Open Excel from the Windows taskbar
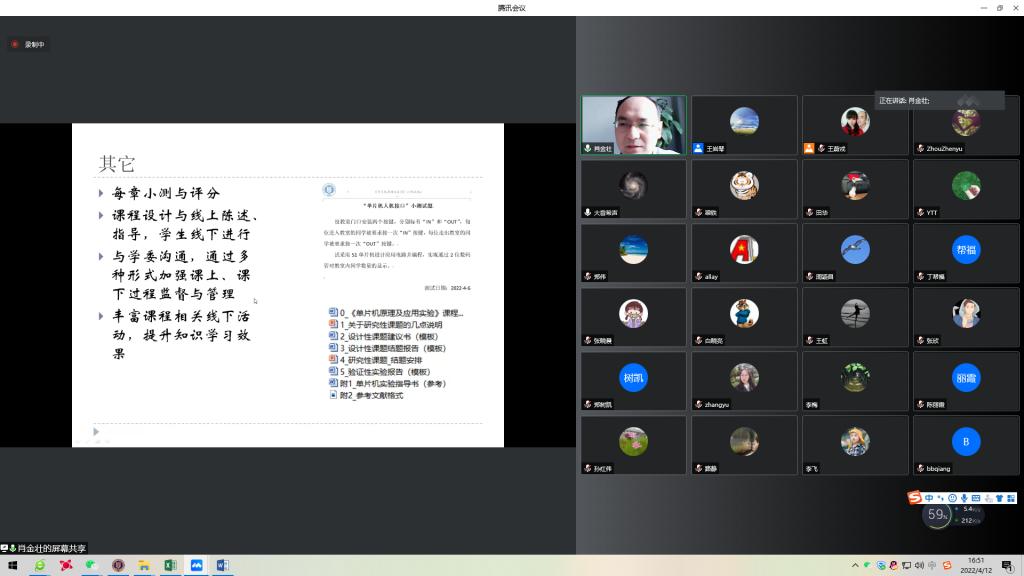1024x576 pixels. click(x=170, y=566)
